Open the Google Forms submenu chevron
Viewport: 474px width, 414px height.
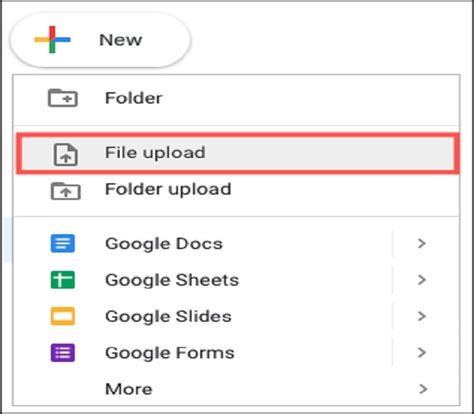[x=422, y=352]
